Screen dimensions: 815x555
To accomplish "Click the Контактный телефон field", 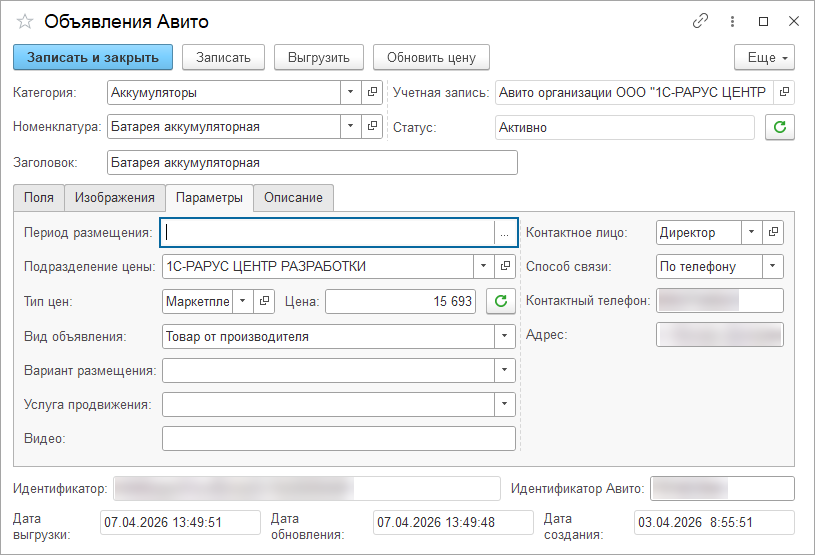I will 720,301.
